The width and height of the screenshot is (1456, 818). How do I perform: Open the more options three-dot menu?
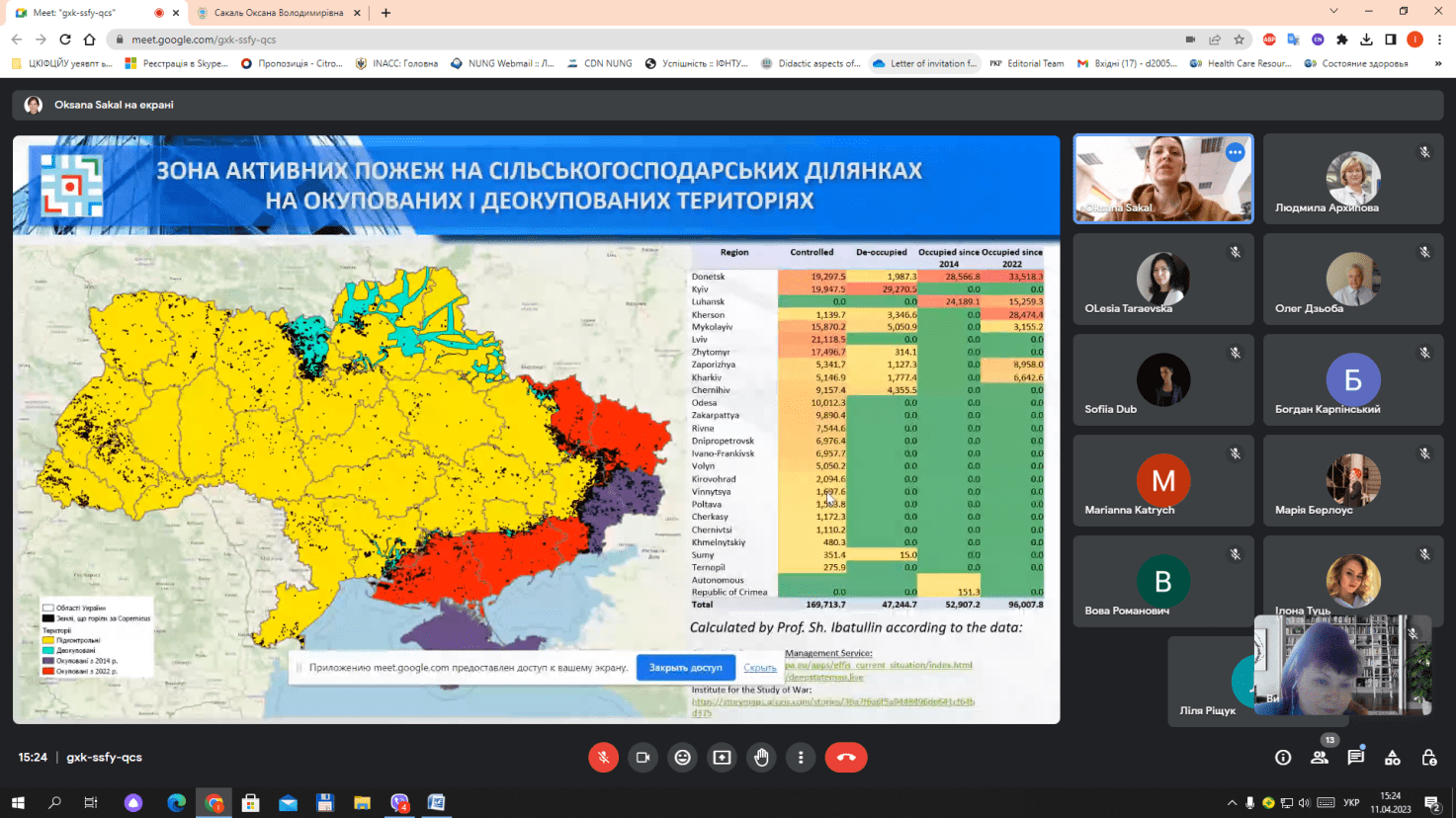click(801, 757)
